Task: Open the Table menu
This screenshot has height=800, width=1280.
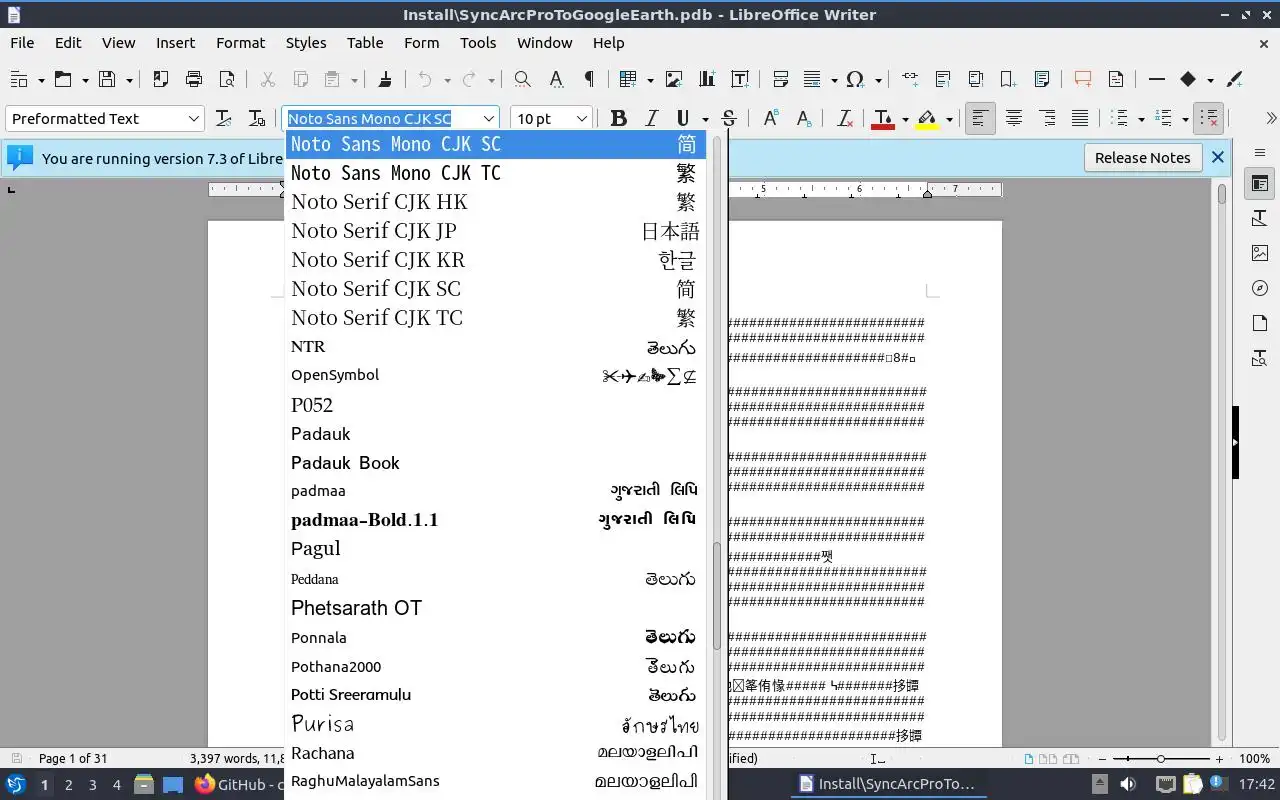Action: click(x=365, y=43)
